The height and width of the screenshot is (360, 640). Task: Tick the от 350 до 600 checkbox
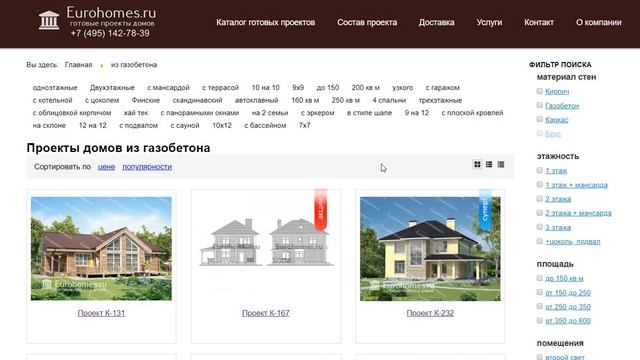coord(540,320)
